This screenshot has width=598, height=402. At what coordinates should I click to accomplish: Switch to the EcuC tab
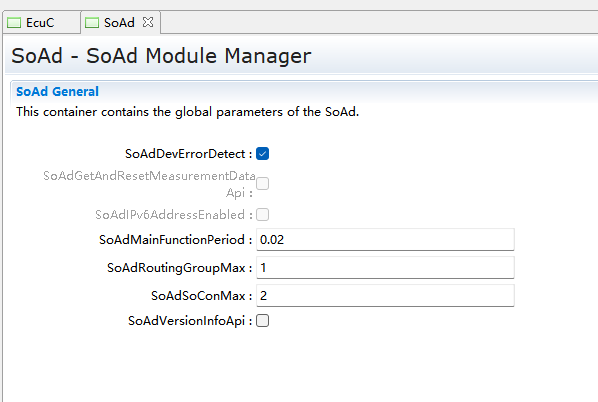click(40, 23)
